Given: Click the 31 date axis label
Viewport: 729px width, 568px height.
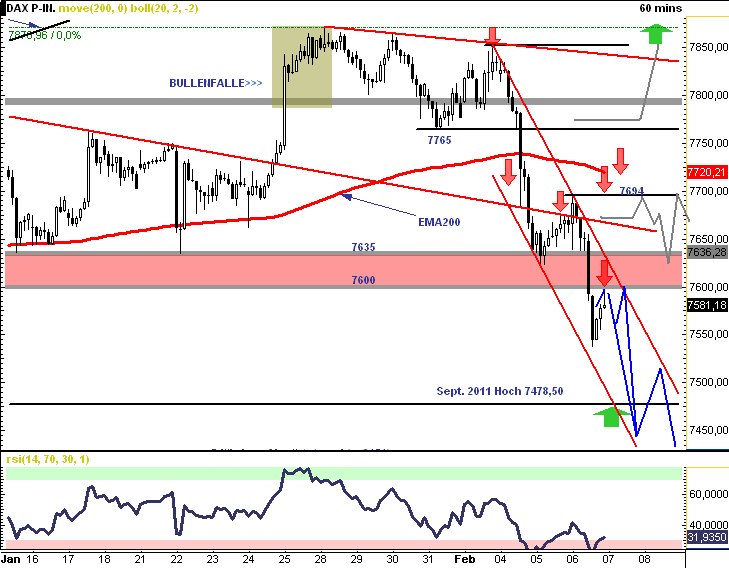Looking at the screenshot, I should [428, 559].
